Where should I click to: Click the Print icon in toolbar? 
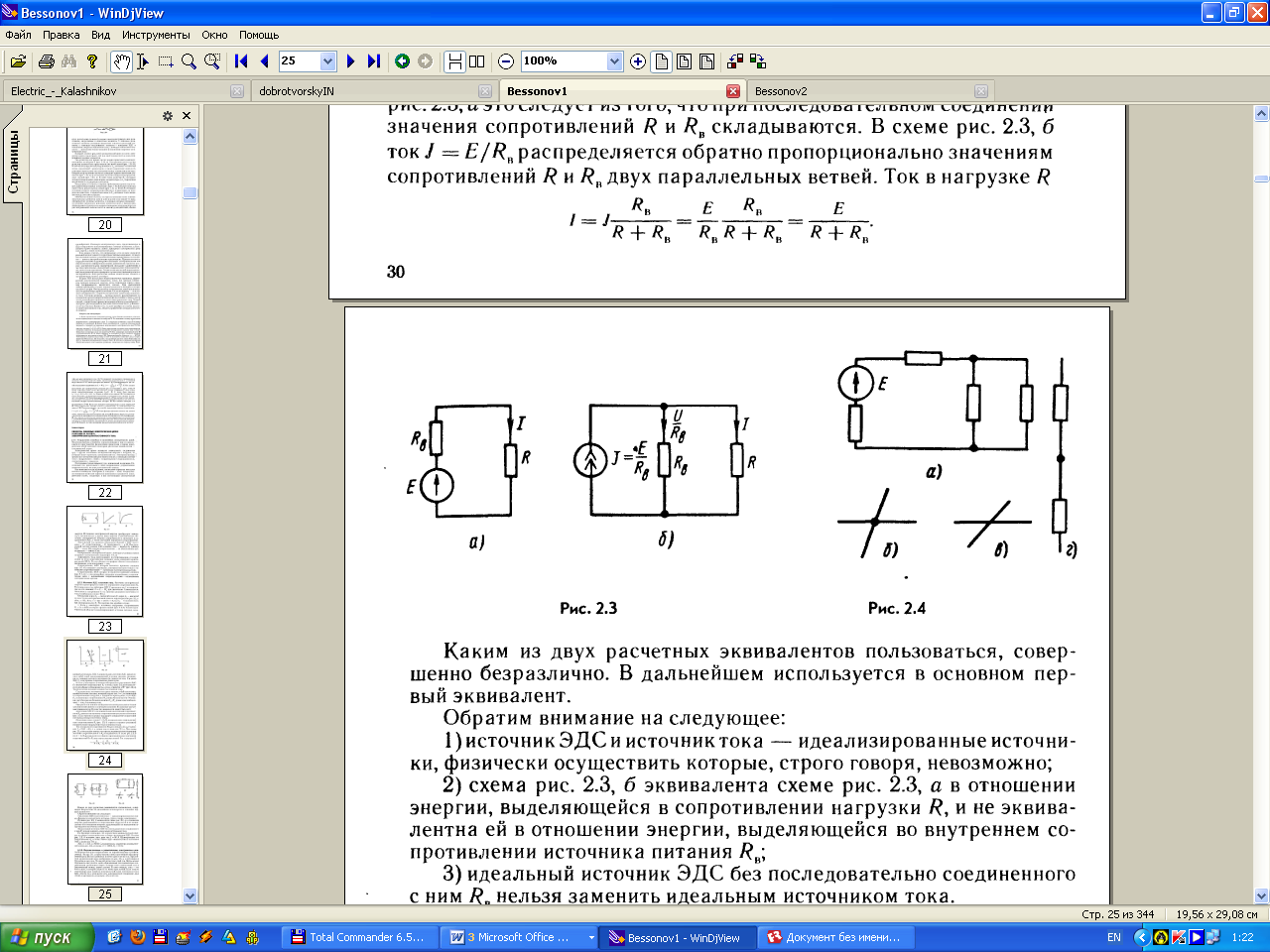pos(46,61)
